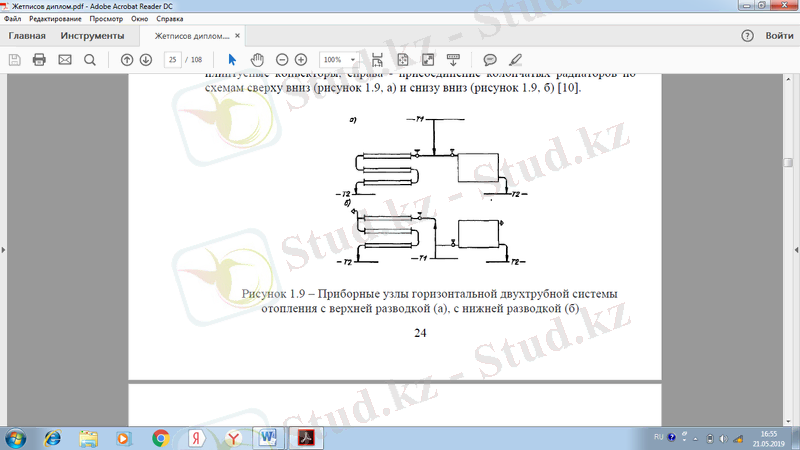800x450 pixels.
Task: Open the Find text magnifier tool
Action: [x=90, y=60]
